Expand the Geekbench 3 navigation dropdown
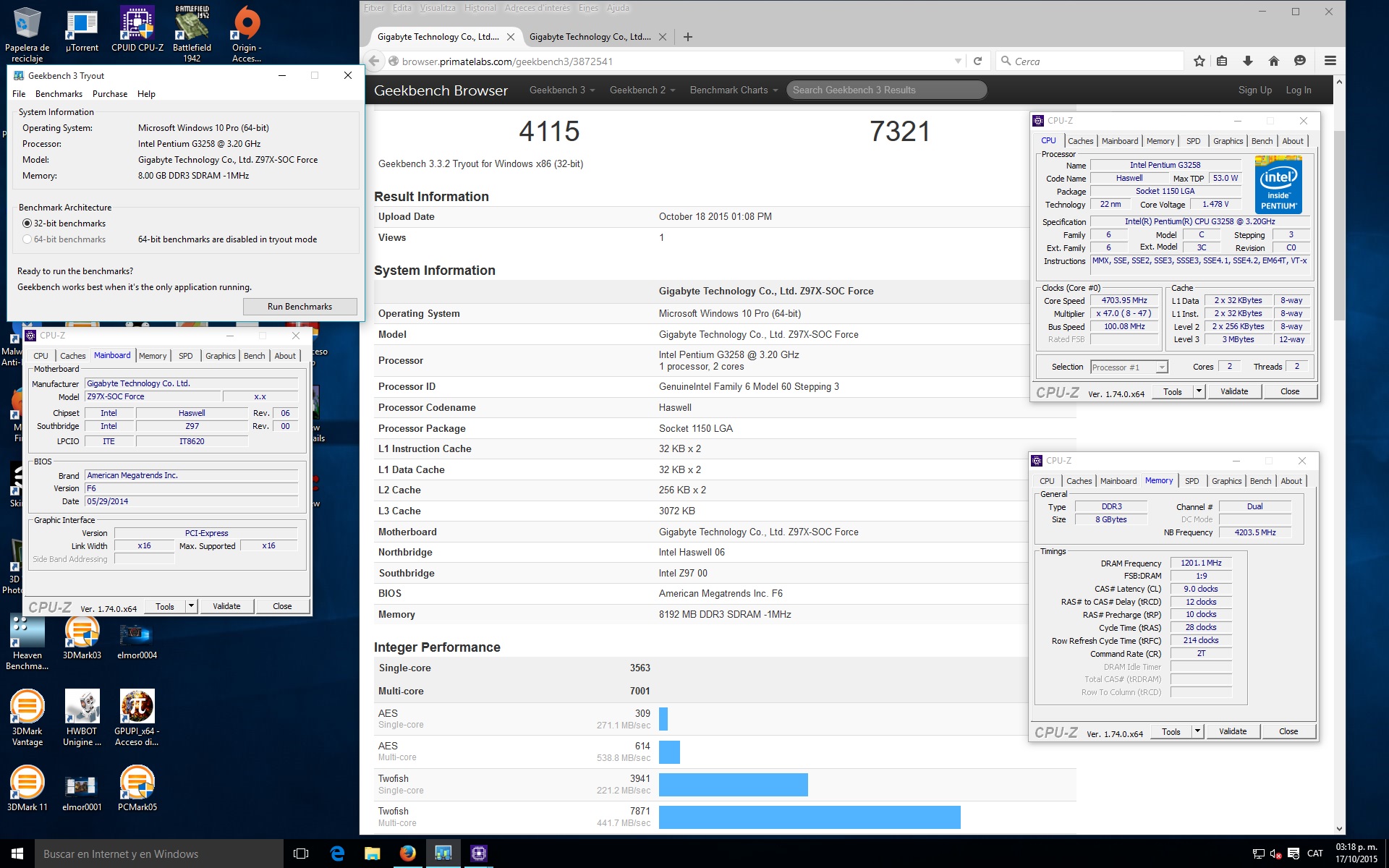The width and height of the screenshot is (1389, 868). (561, 90)
